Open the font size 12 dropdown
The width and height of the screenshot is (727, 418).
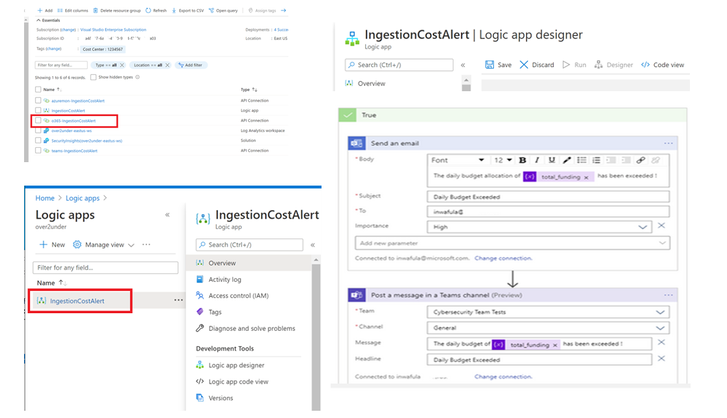tap(503, 160)
